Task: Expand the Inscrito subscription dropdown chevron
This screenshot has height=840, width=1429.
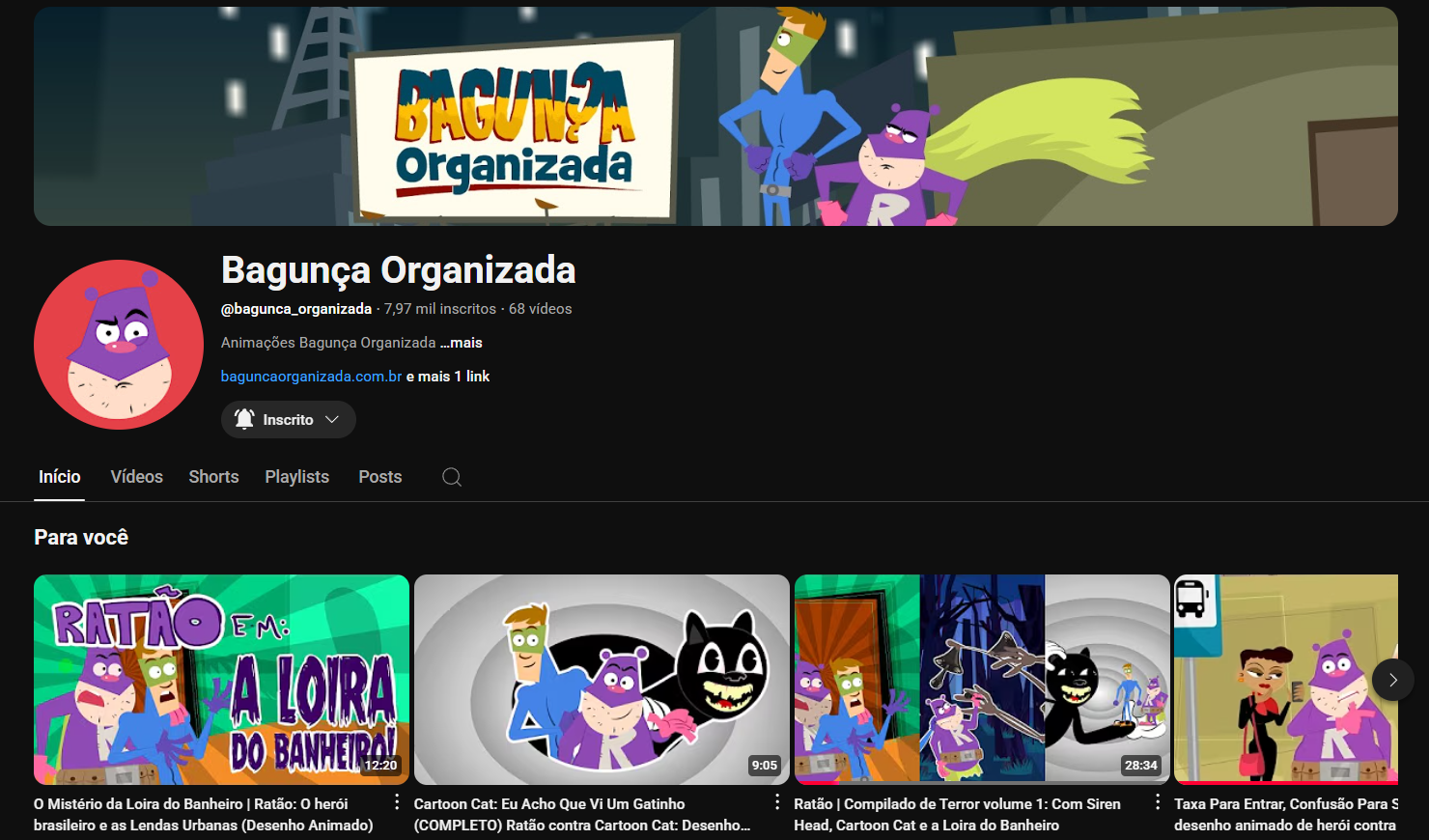Action: click(332, 419)
